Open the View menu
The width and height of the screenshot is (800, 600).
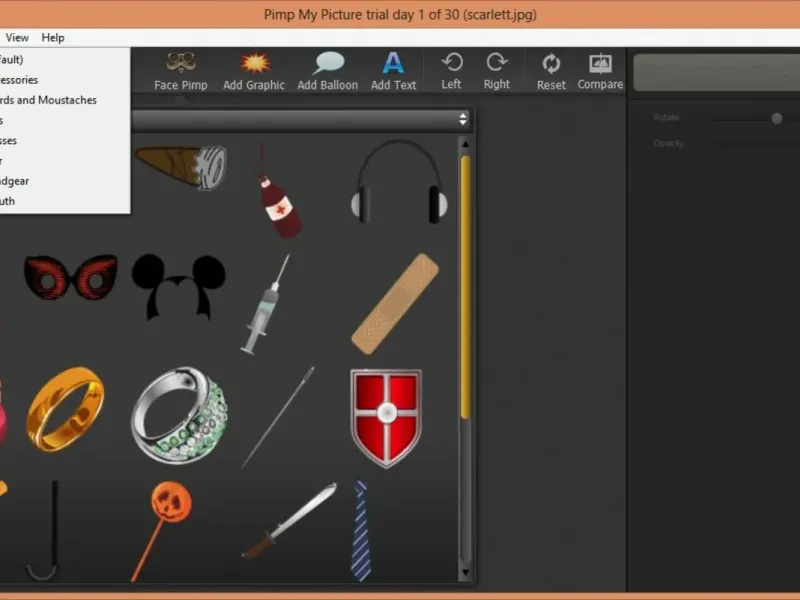[17, 37]
